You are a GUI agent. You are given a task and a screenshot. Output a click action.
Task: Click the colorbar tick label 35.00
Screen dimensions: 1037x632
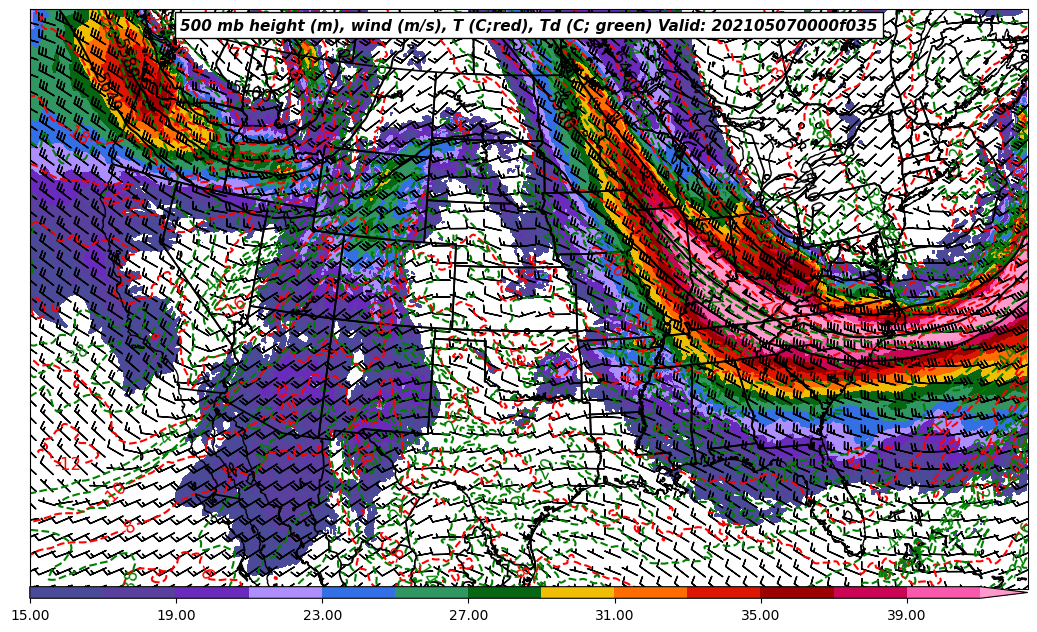coord(761,615)
